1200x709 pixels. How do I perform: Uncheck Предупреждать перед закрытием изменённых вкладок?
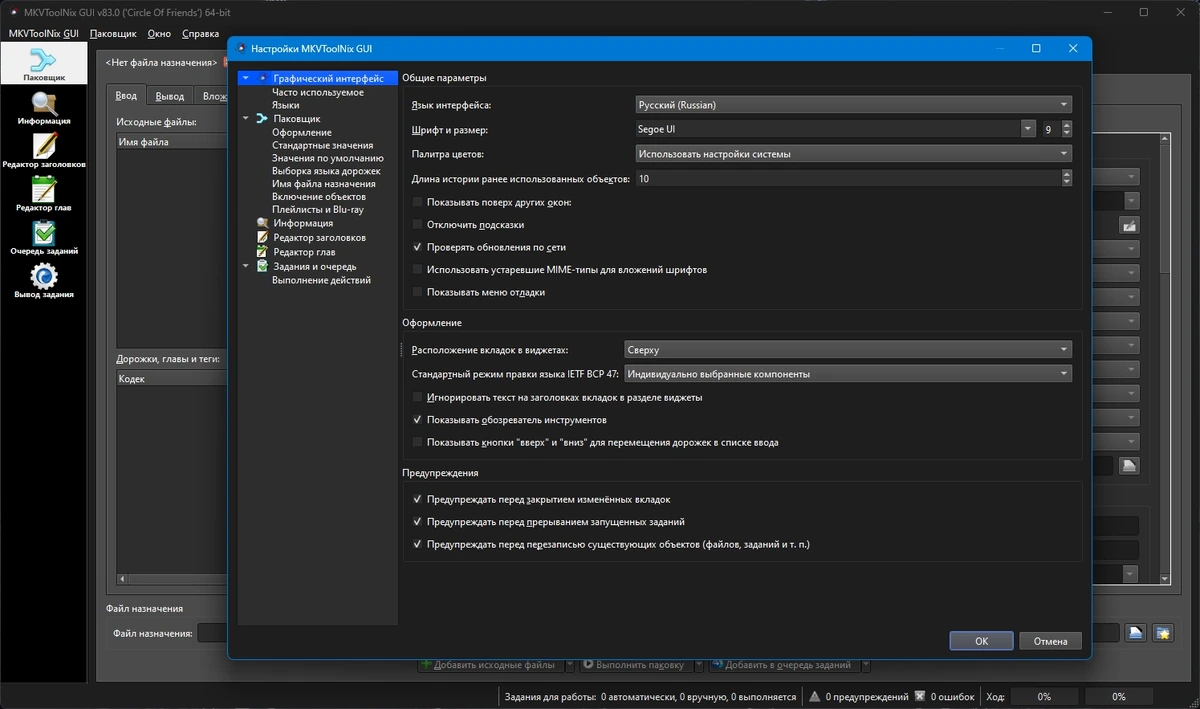(418, 499)
